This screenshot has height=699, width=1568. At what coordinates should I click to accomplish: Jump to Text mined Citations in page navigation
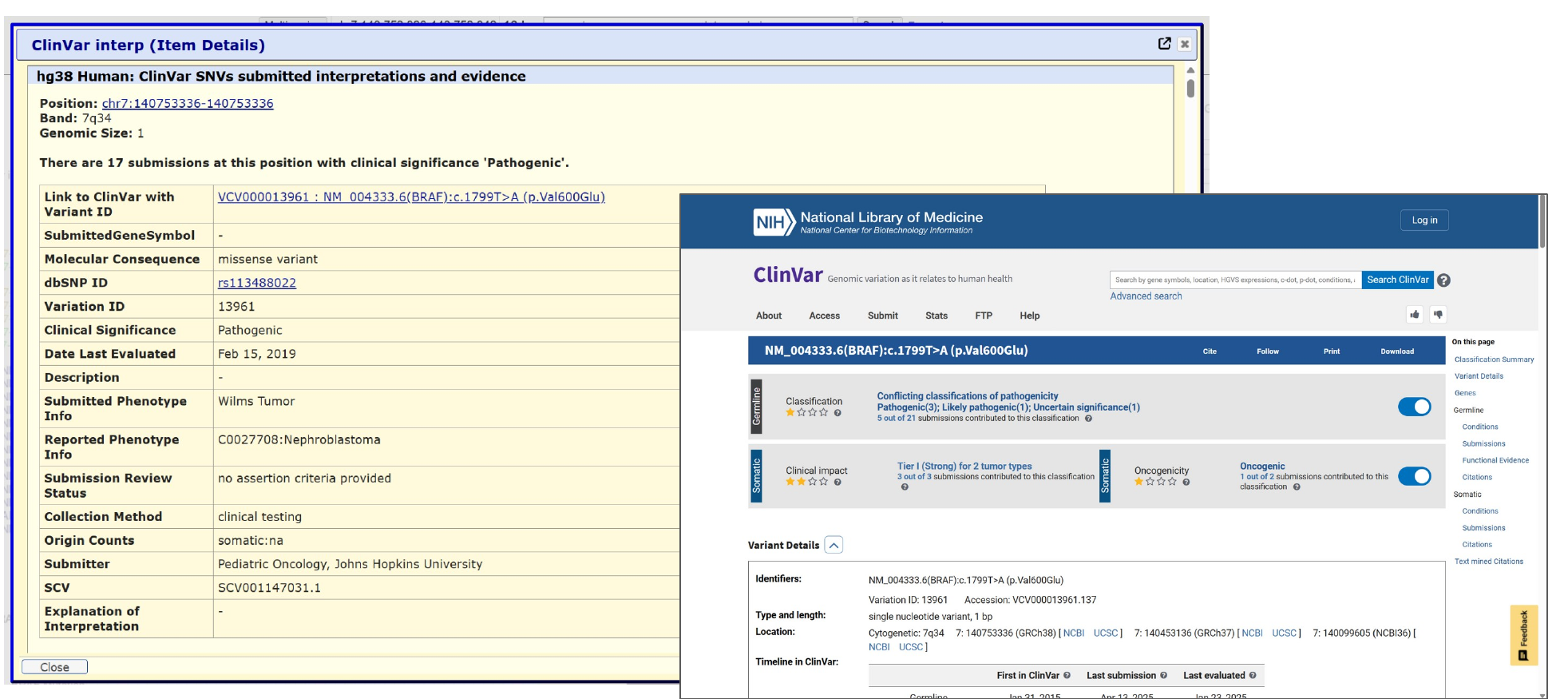click(1488, 562)
